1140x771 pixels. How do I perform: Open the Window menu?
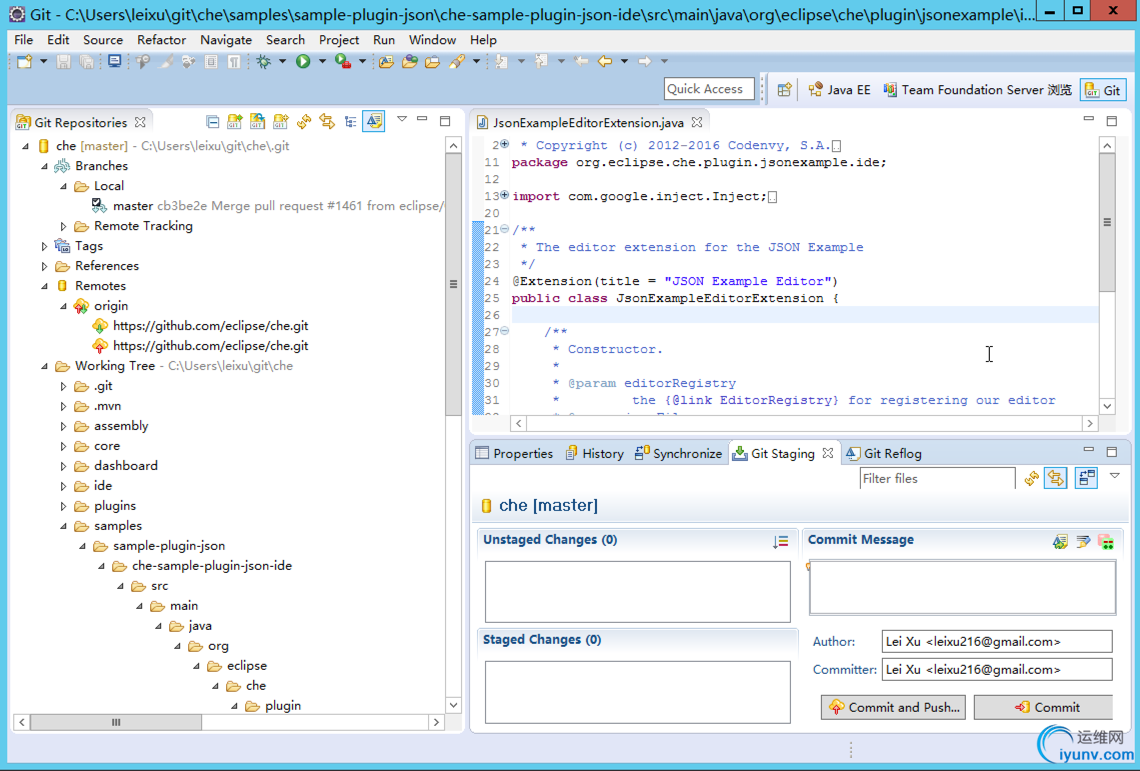(x=433, y=40)
